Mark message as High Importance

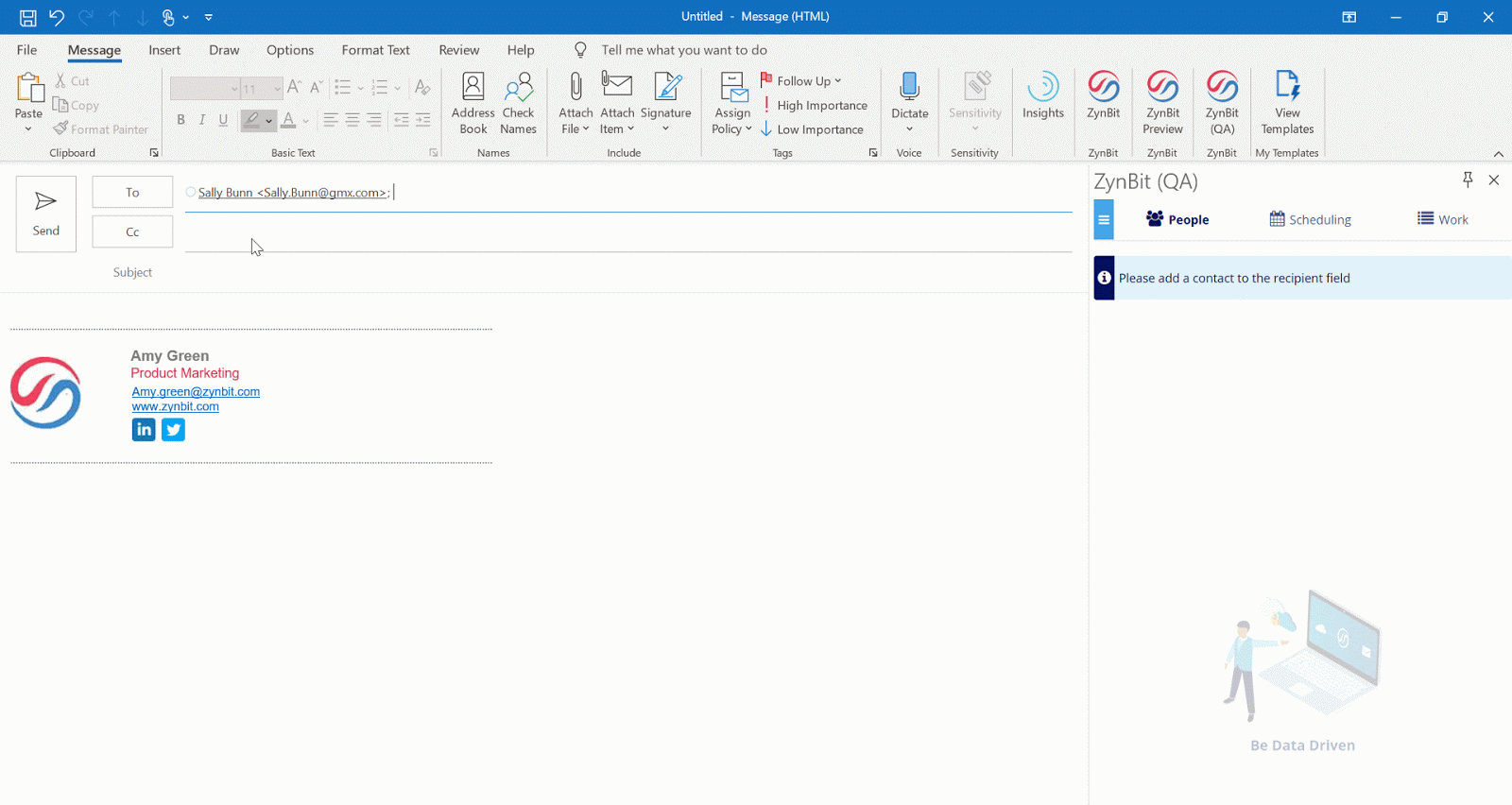pos(815,105)
